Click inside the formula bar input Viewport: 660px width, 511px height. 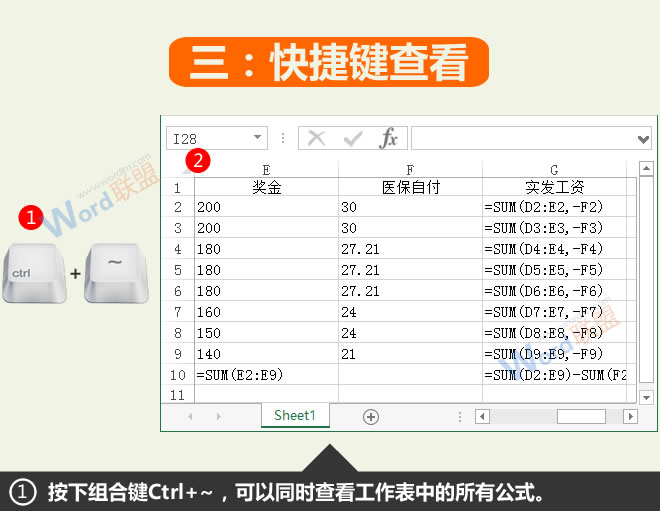click(520, 139)
